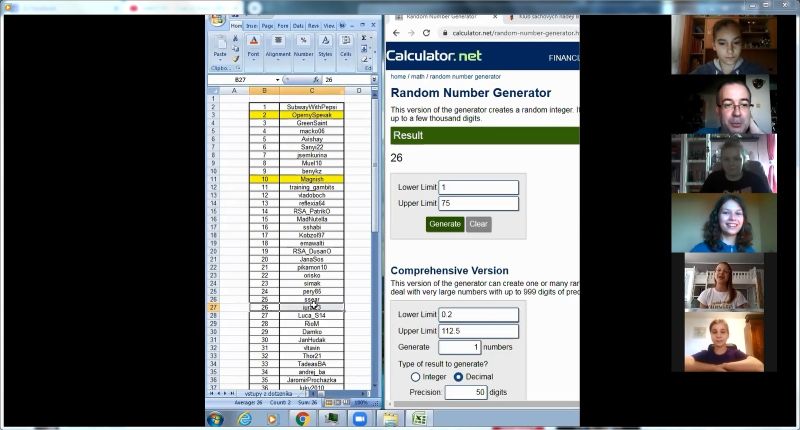The image size is (800, 430).
Task: Click the Office button in Excel
Action: tap(217, 20)
